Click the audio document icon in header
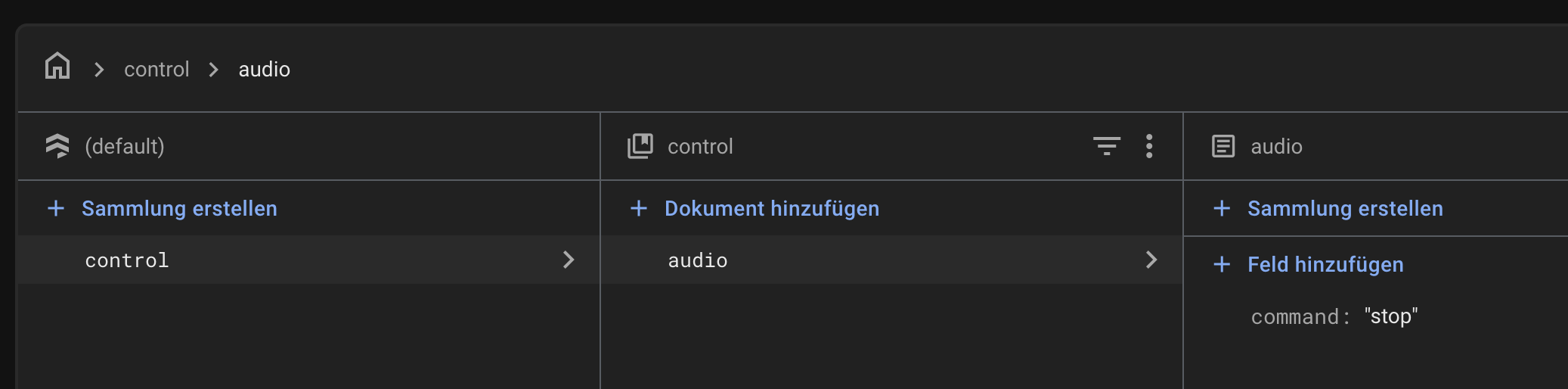Image resolution: width=1568 pixels, height=389 pixels. (x=1223, y=146)
